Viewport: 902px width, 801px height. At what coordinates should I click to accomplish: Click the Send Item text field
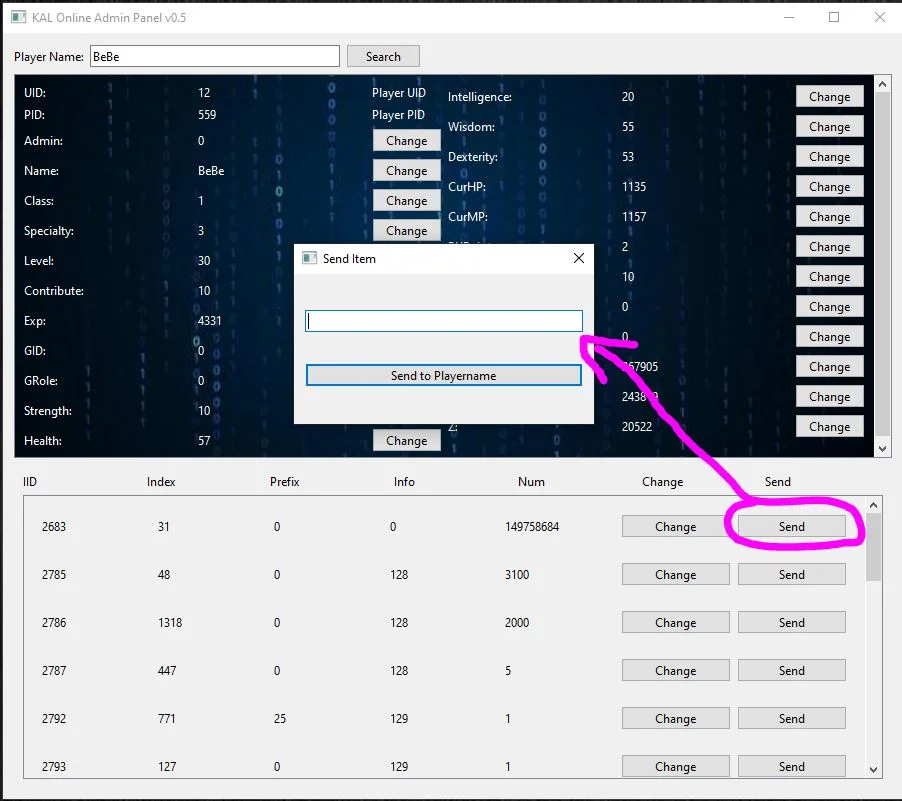click(444, 321)
